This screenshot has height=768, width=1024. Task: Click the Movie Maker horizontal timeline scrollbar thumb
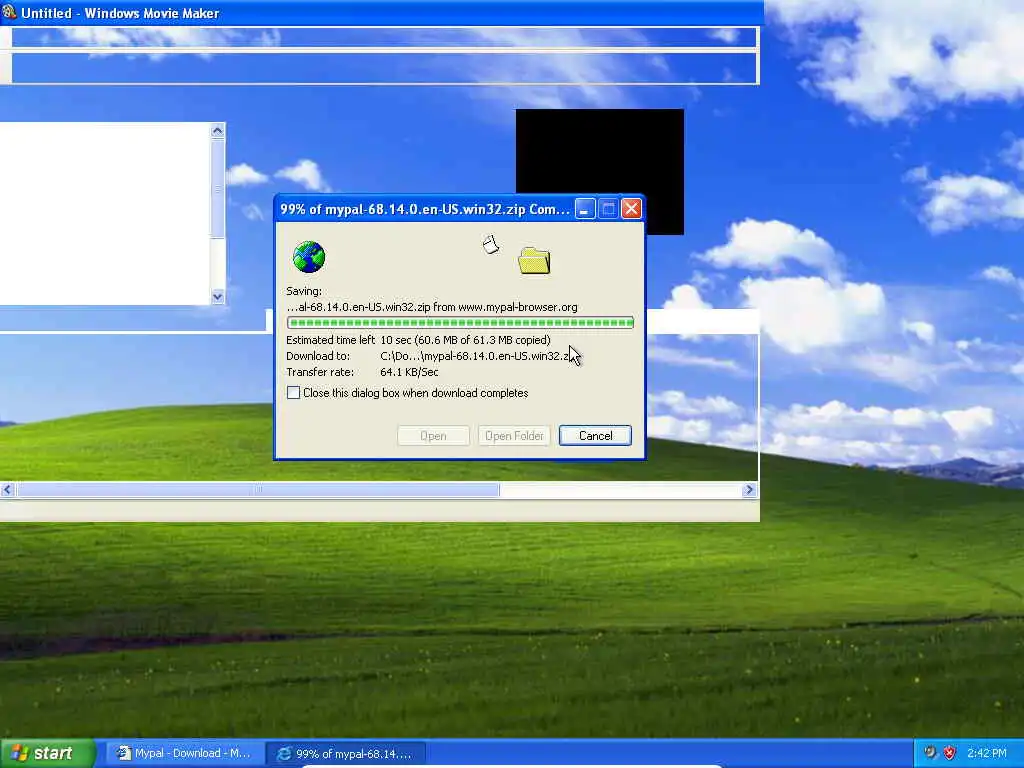click(258, 490)
